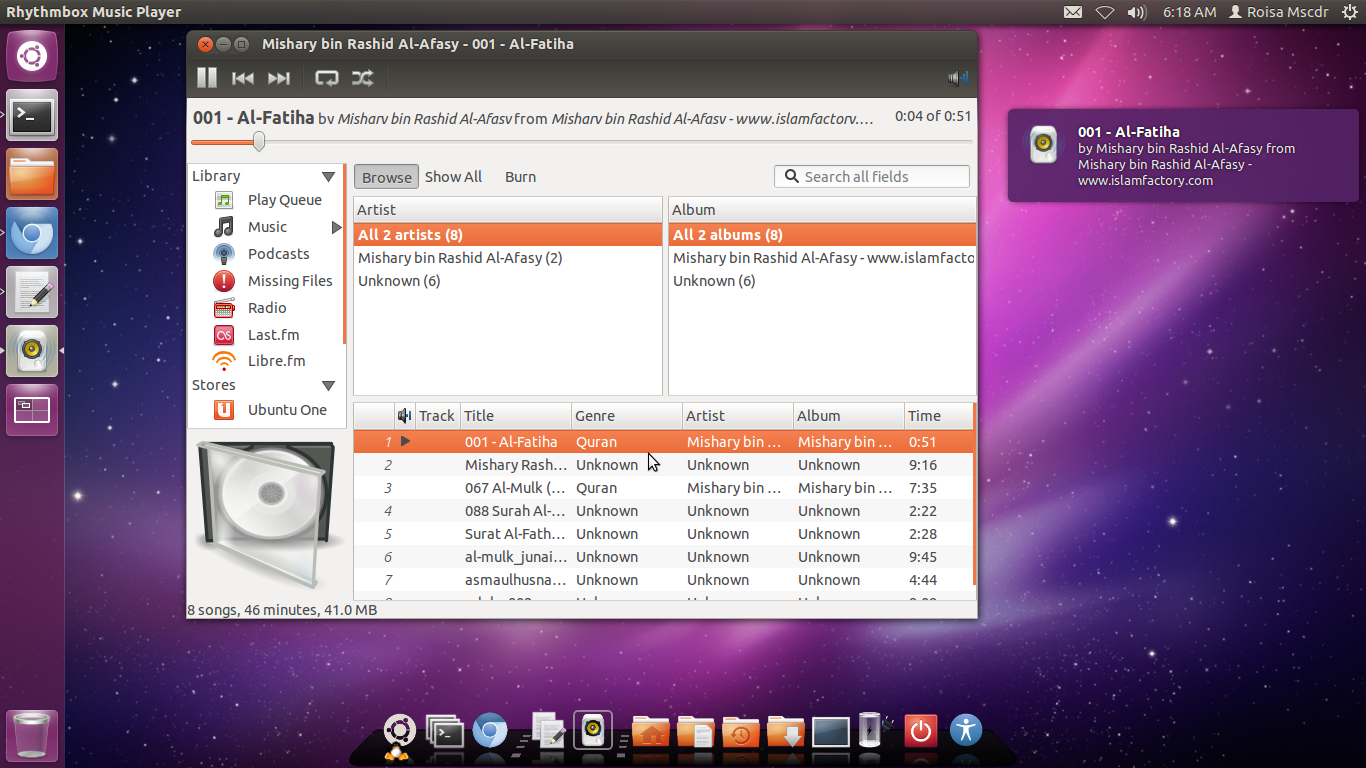Screen dimensions: 1366x768
Task: Select track Surat Al-Fath
Action: pyautogui.click(x=662, y=534)
